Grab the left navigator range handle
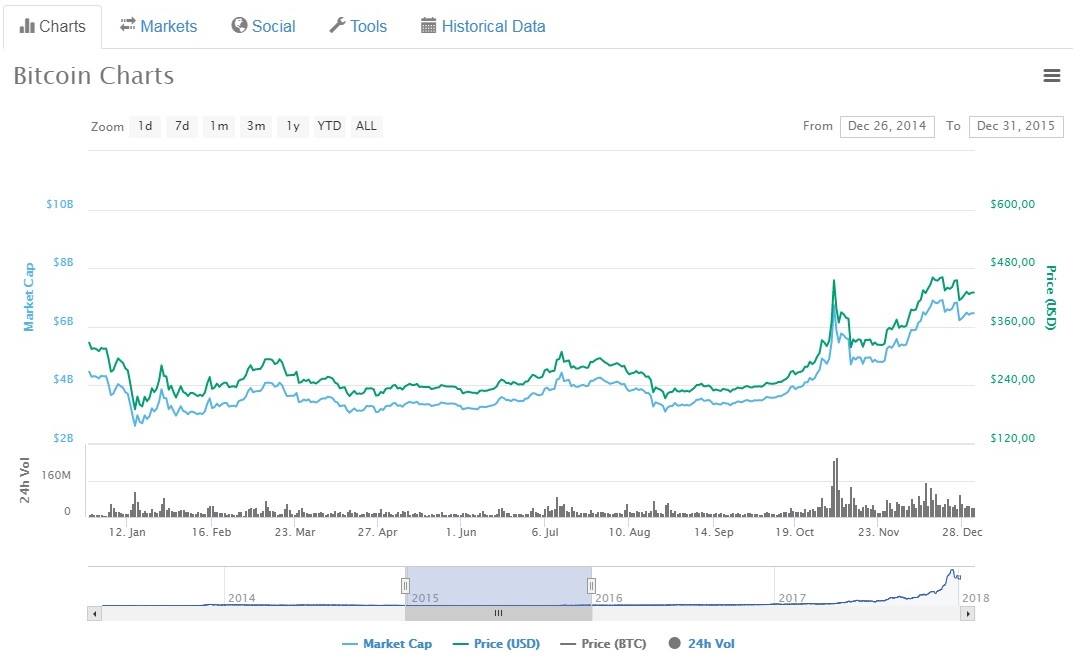The width and height of the screenshot is (1084, 660). (x=405, y=586)
